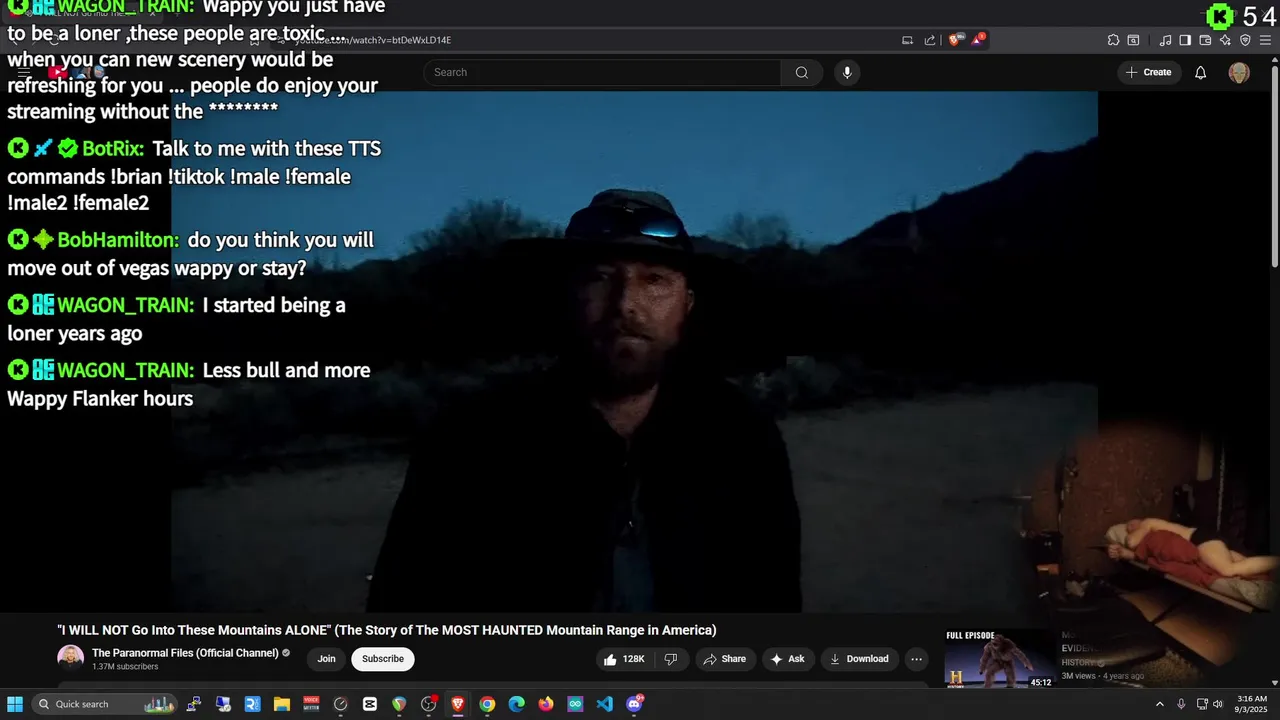1280x720 pixels.
Task: Open the recommended Full Episode thumbnail
Action: point(999,658)
